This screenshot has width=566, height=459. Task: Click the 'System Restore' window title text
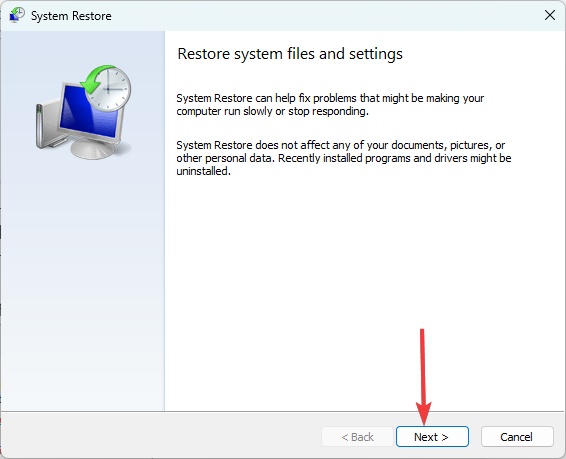(71, 16)
